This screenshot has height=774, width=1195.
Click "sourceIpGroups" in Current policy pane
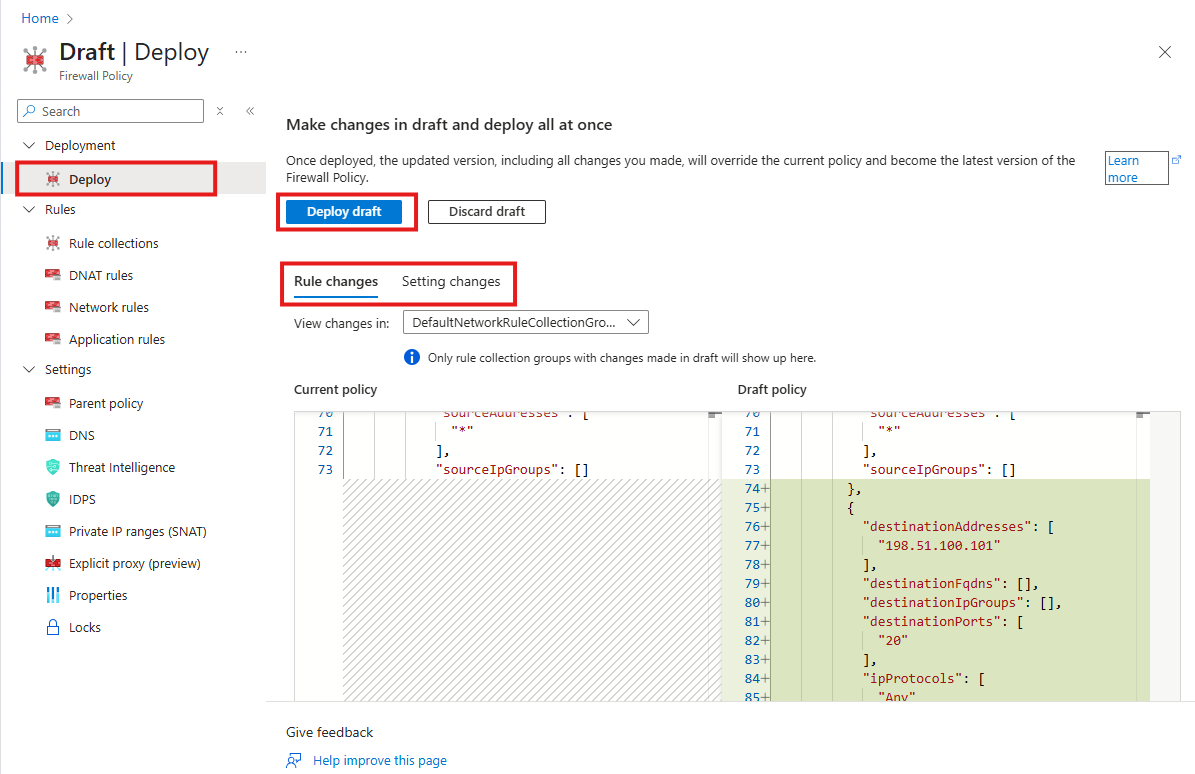click(497, 469)
